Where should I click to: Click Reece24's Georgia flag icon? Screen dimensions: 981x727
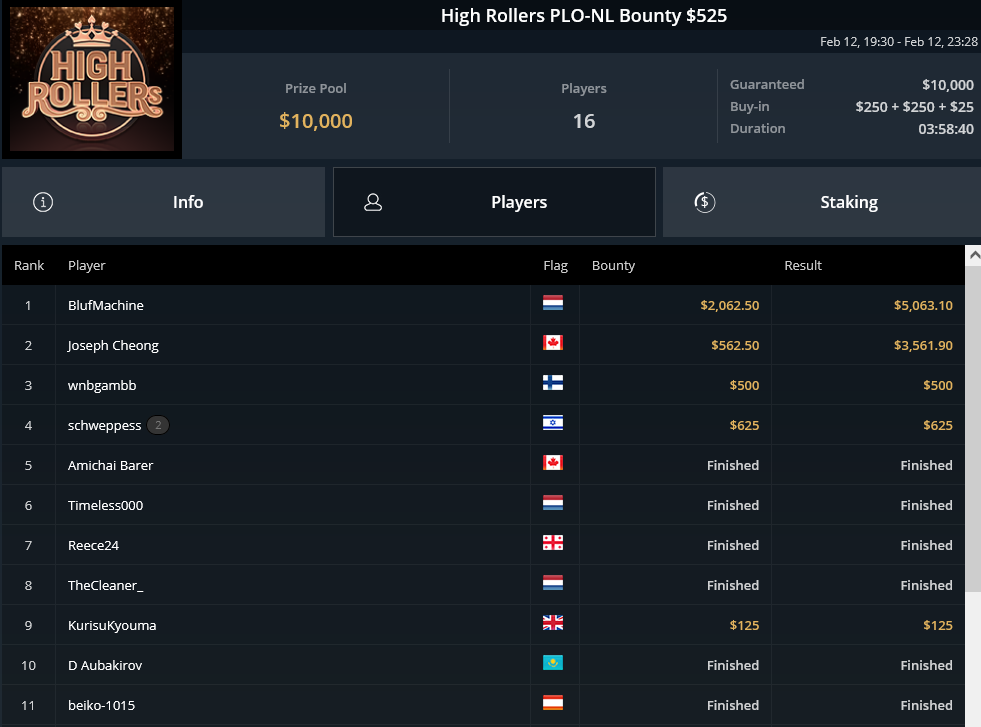tap(552, 542)
